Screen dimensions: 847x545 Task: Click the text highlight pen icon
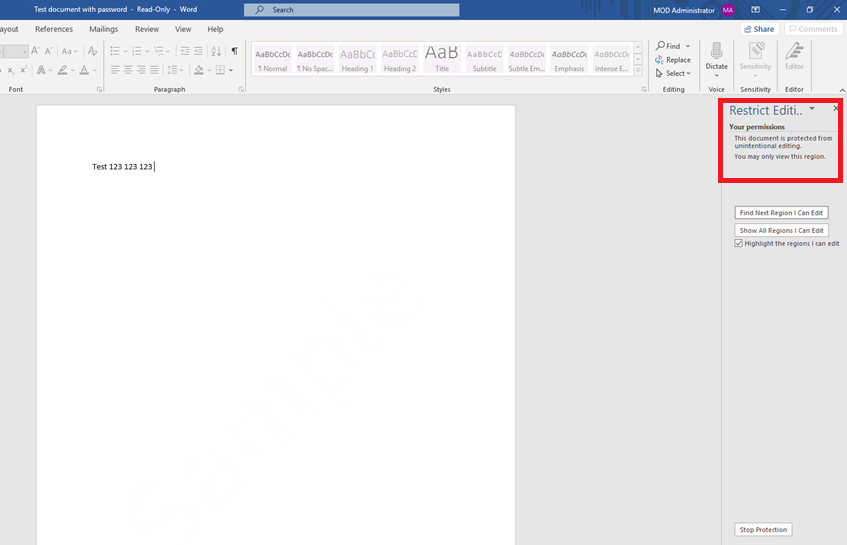coord(63,70)
